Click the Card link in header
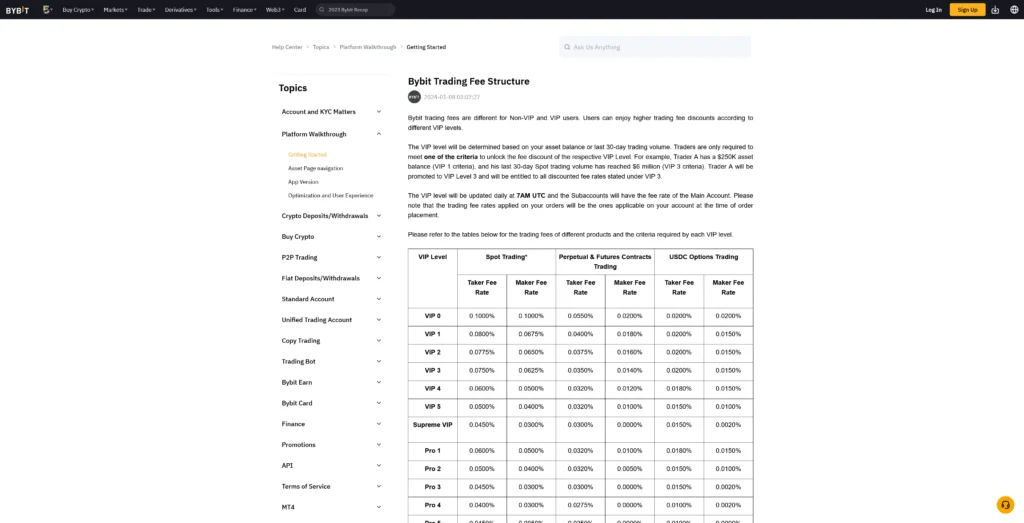This screenshot has width=1024, height=523. [x=300, y=10]
